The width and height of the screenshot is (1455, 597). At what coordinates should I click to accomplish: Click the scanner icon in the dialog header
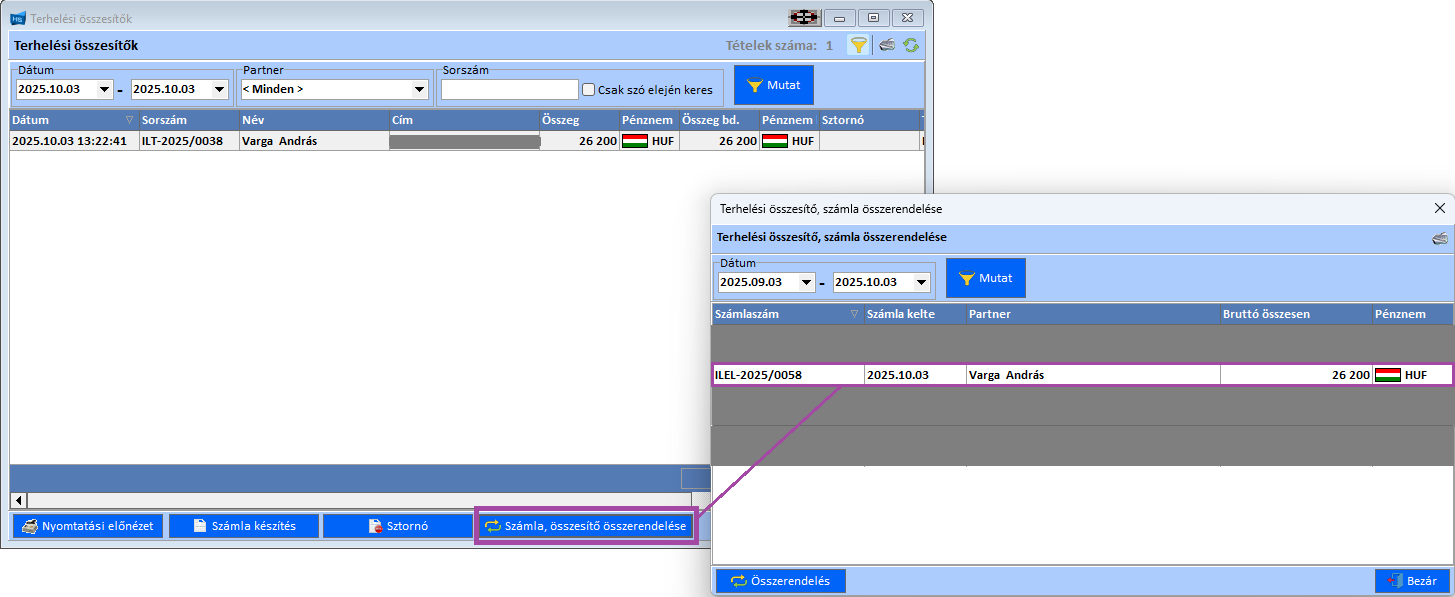click(1439, 238)
